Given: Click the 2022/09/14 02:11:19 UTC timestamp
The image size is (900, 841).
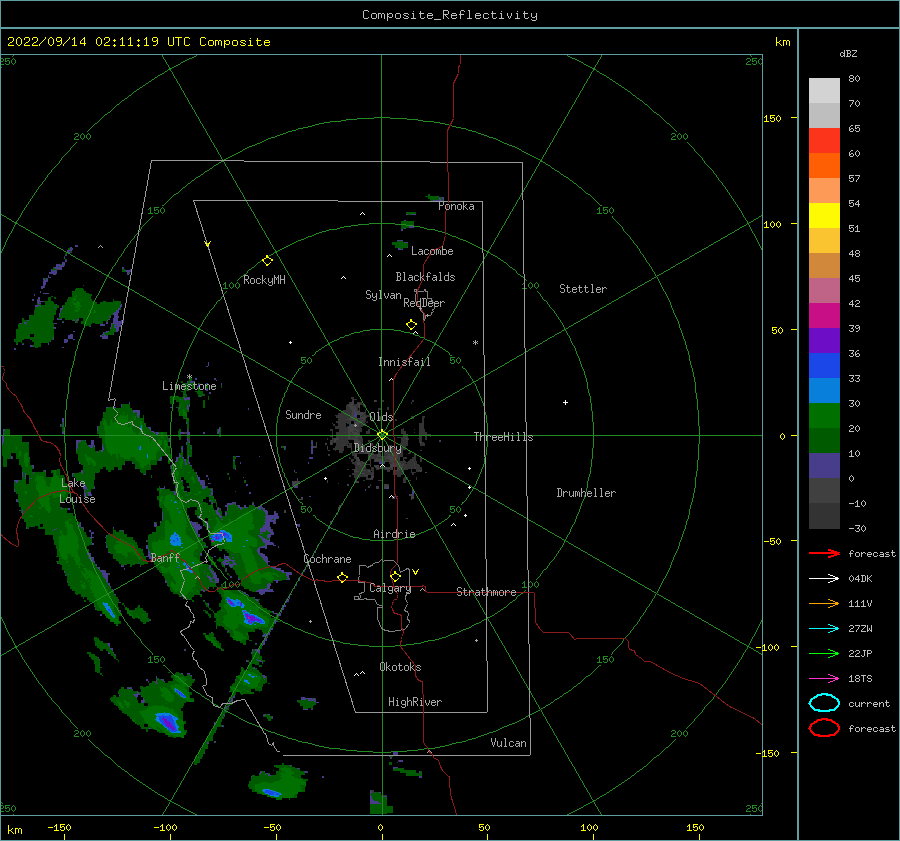Looking at the screenshot, I should tap(98, 42).
